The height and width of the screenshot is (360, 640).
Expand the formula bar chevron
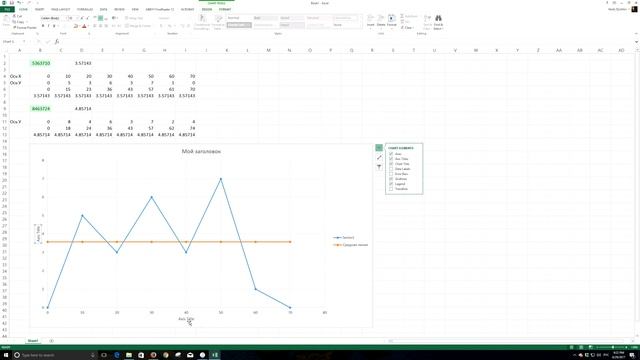636,42
